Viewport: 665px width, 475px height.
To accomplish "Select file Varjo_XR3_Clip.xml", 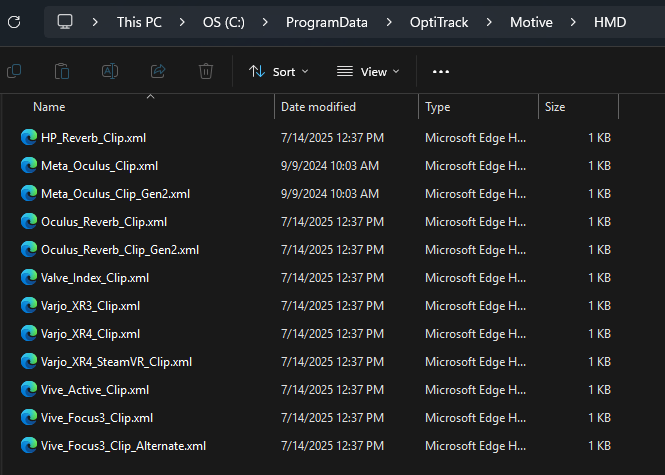I will tap(90, 306).
